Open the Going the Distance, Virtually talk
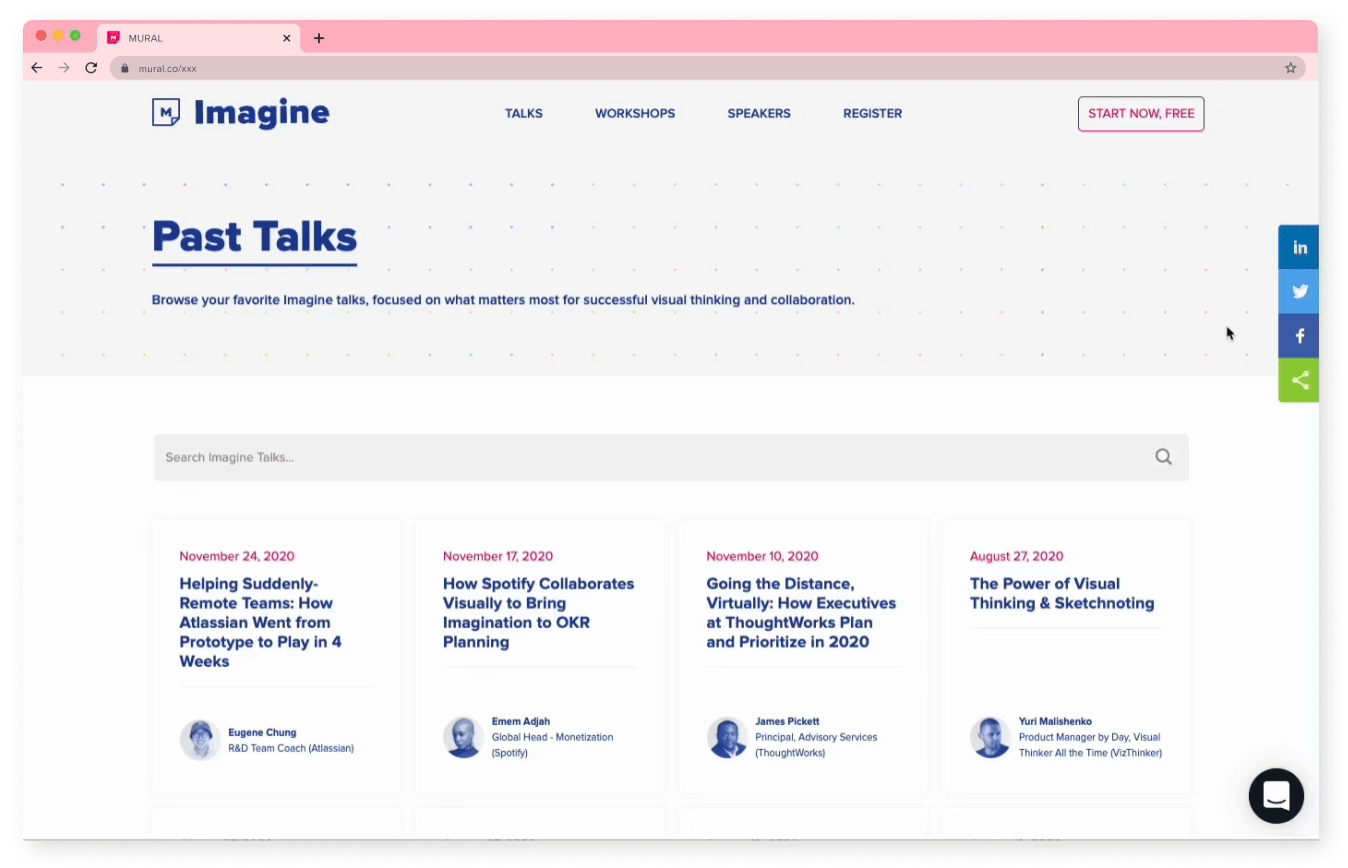The width and height of the screenshot is (1348, 868). 801,612
